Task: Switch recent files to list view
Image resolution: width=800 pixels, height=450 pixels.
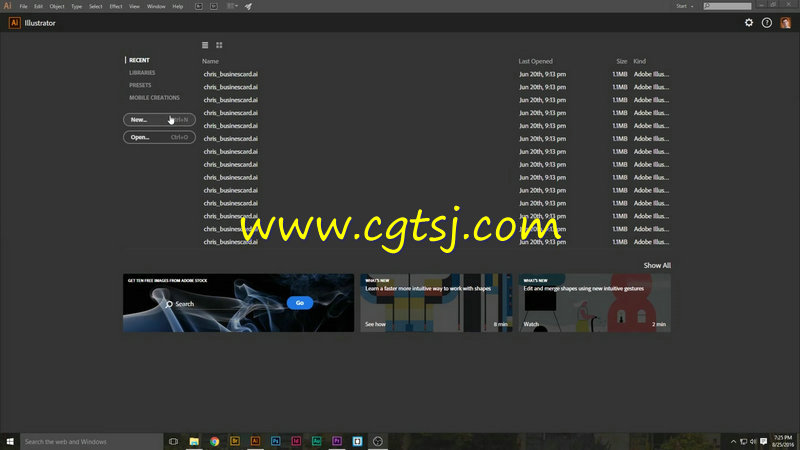Action: [205, 45]
